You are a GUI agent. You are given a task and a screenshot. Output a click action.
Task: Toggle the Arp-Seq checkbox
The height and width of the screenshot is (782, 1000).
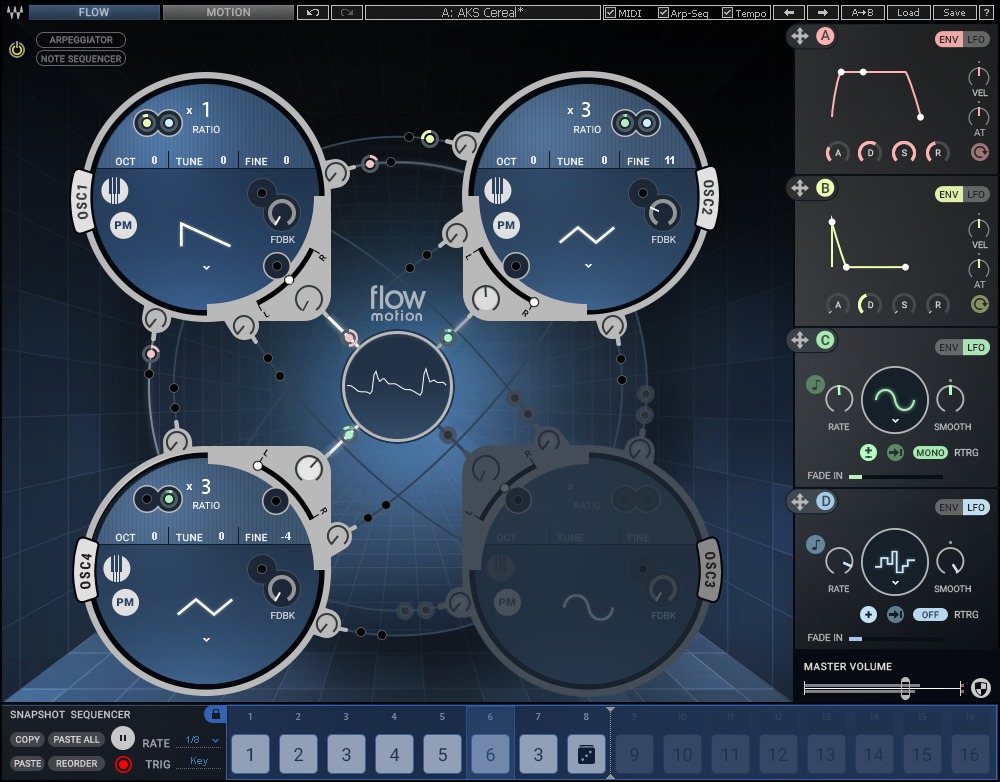pyautogui.click(x=663, y=12)
